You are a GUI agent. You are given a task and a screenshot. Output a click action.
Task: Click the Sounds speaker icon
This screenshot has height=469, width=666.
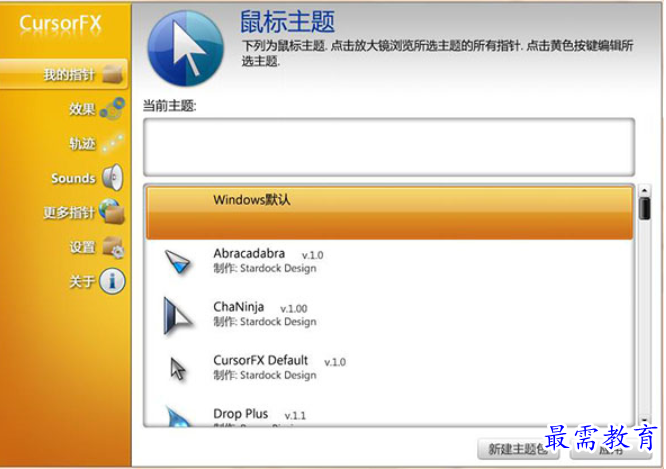(x=113, y=177)
